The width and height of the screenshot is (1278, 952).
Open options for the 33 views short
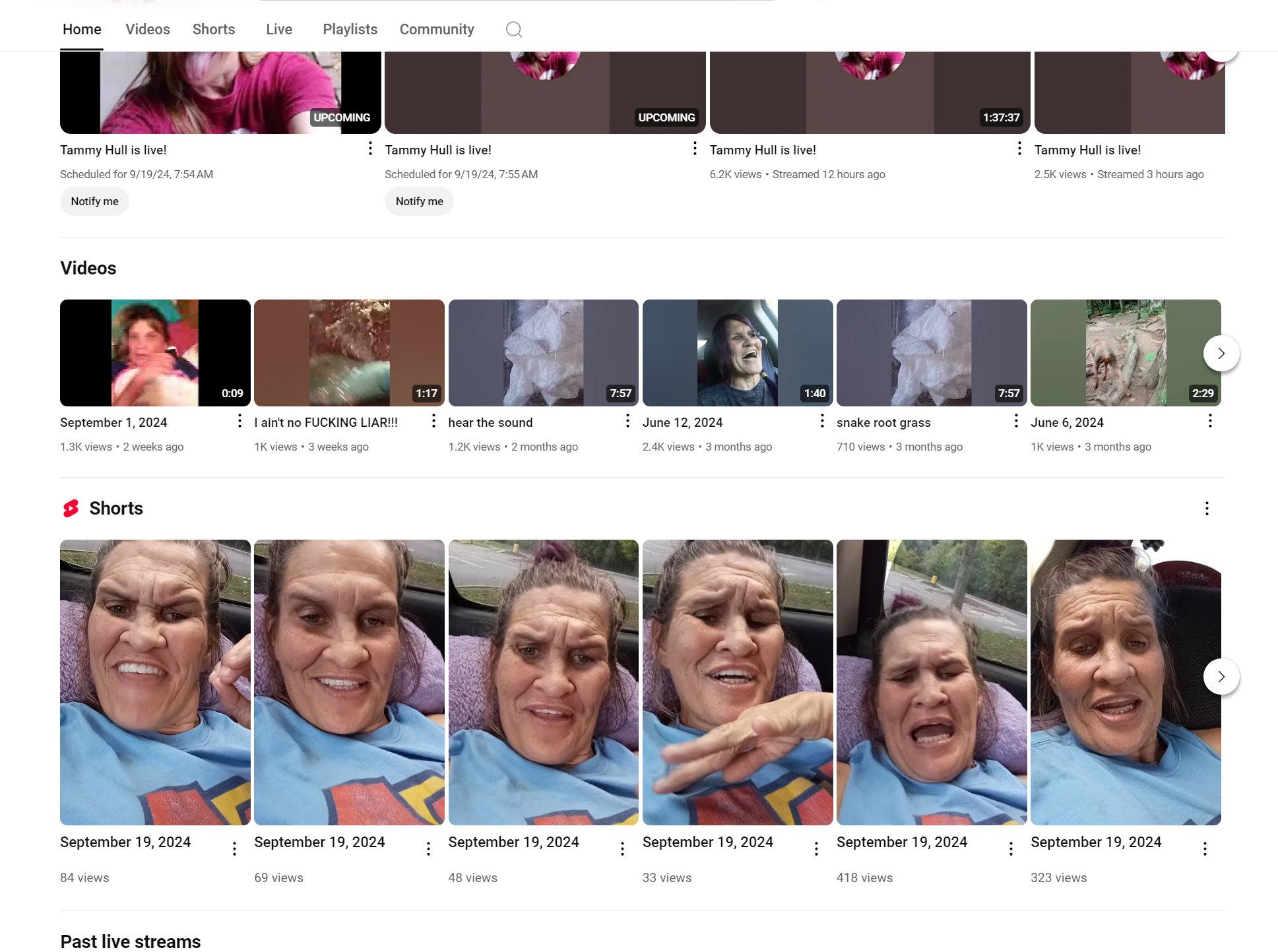point(816,849)
